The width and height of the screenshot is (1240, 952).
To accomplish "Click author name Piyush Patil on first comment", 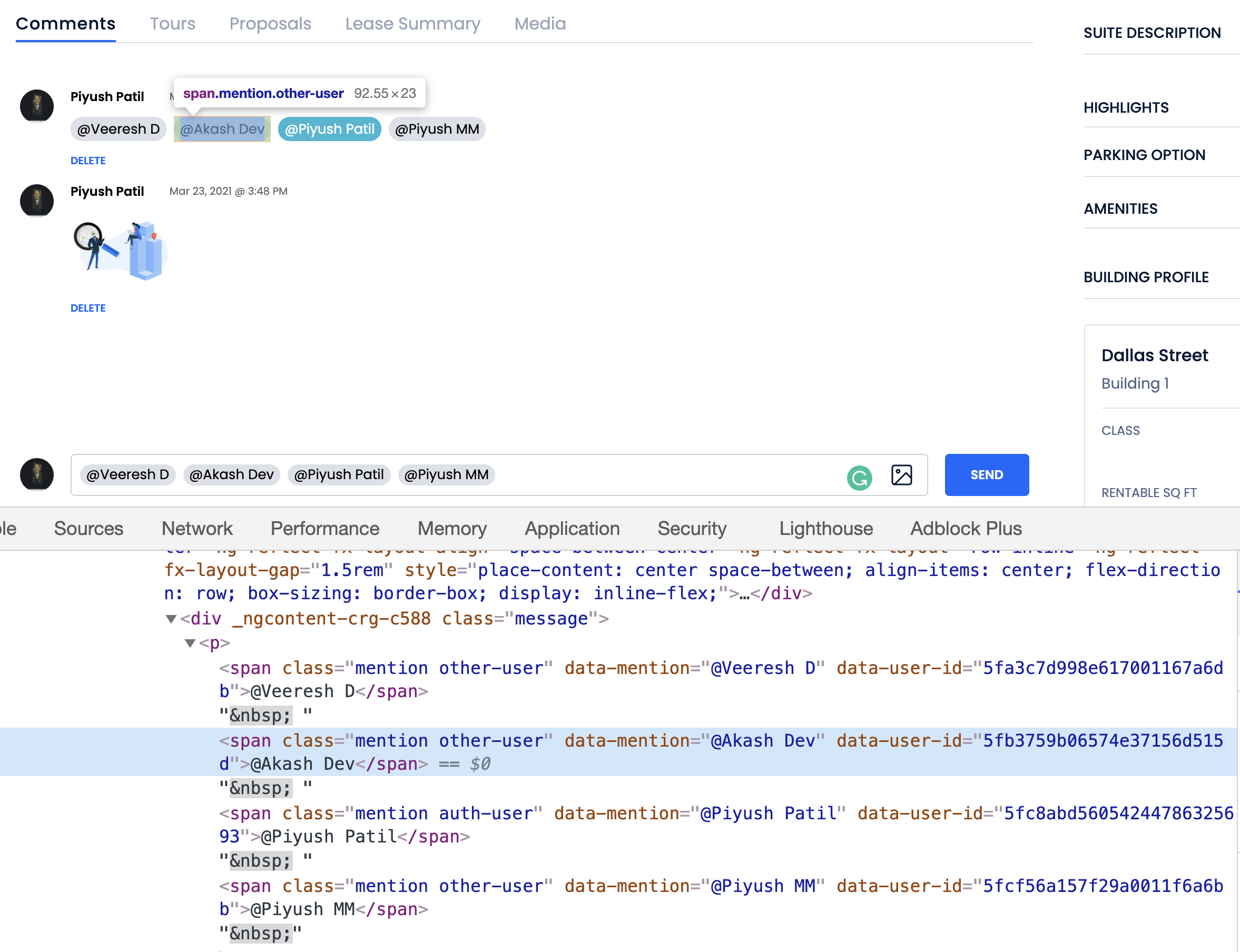I will tap(107, 96).
